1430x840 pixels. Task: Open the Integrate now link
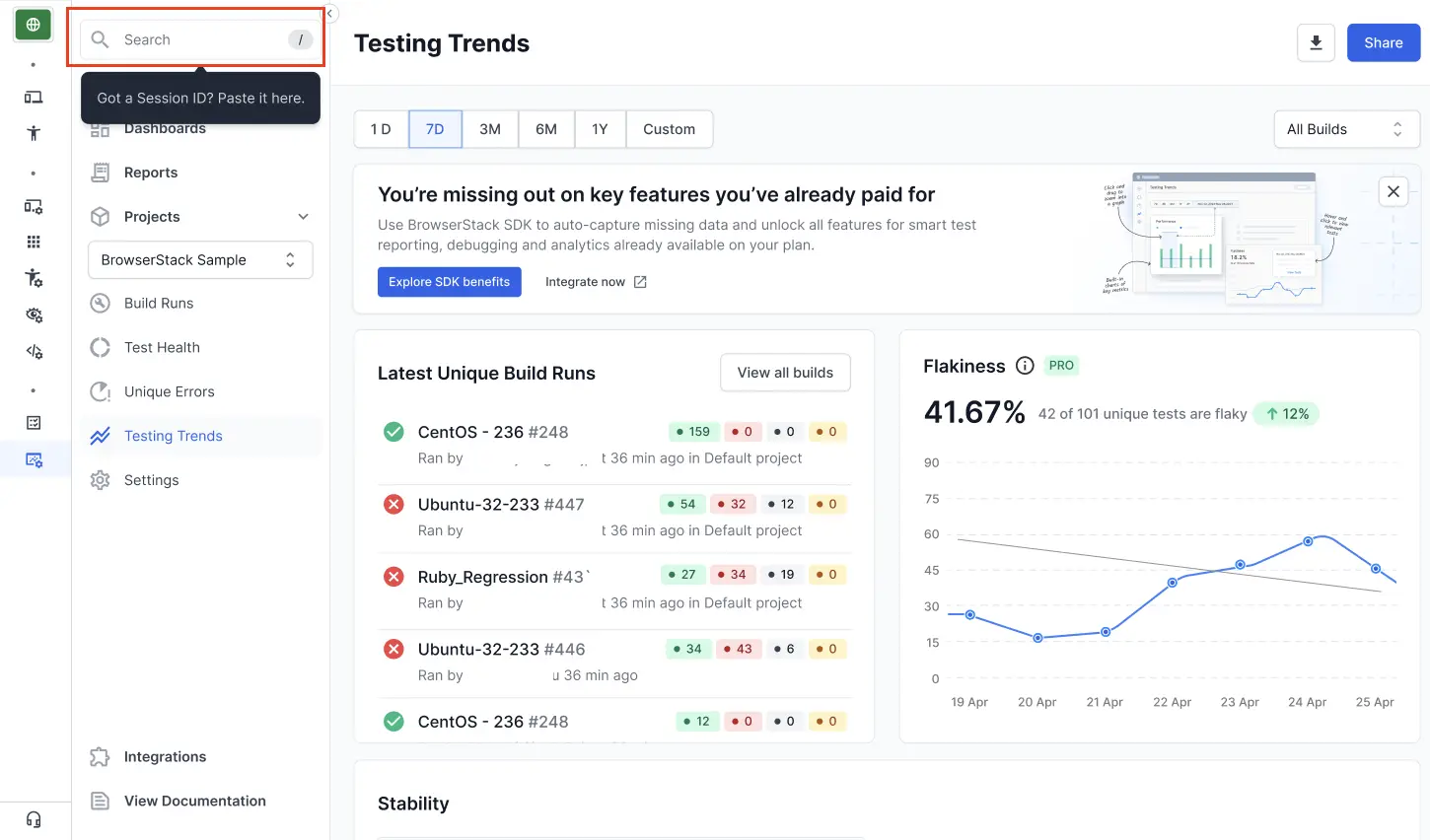[x=595, y=282]
